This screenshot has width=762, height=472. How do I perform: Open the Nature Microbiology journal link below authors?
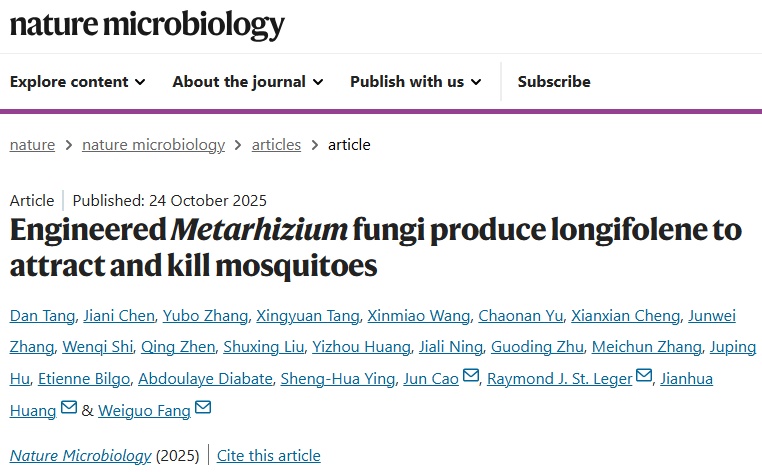[81, 456]
